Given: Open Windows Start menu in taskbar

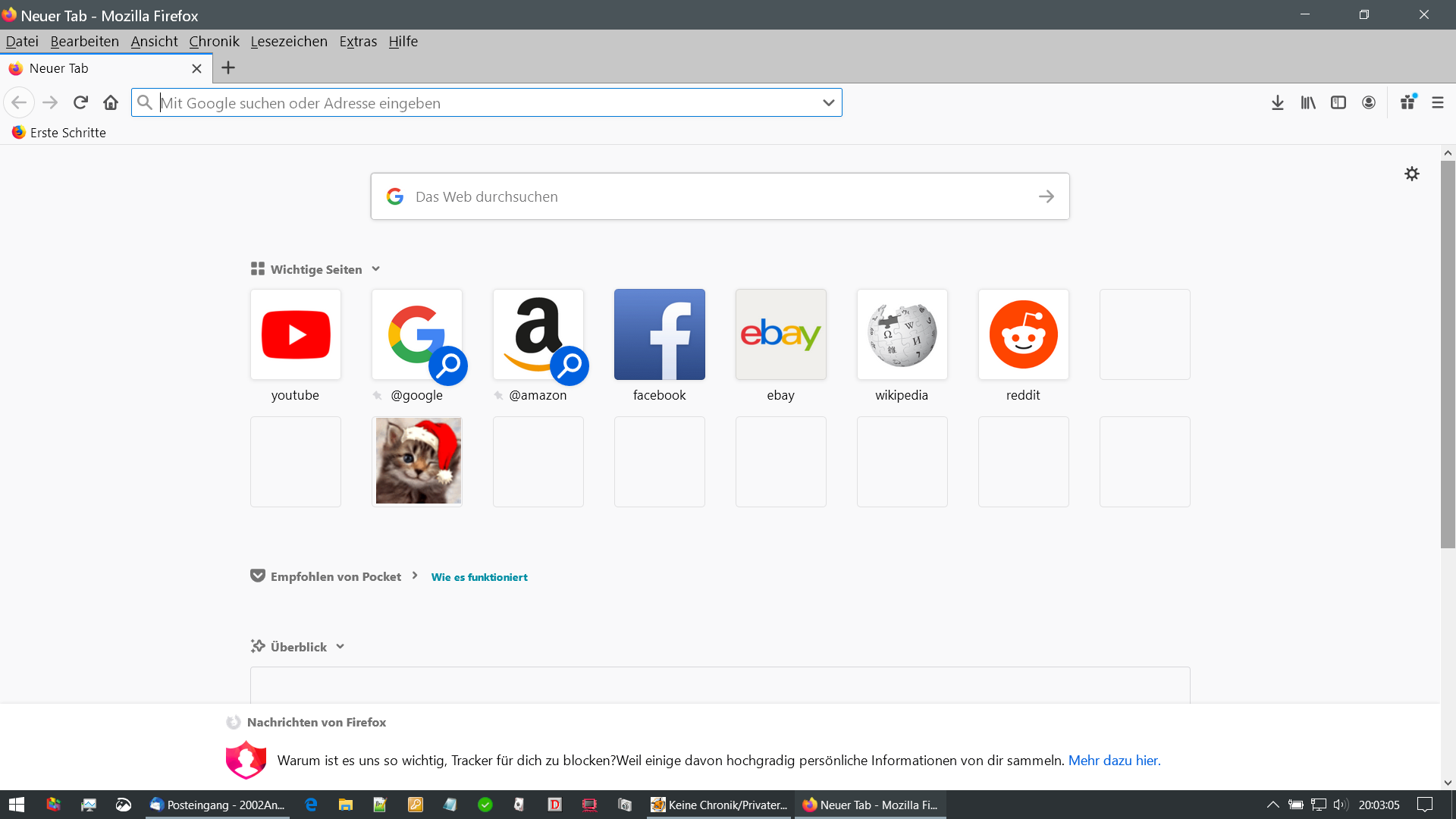Looking at the screenshot, I should (17, 805).
